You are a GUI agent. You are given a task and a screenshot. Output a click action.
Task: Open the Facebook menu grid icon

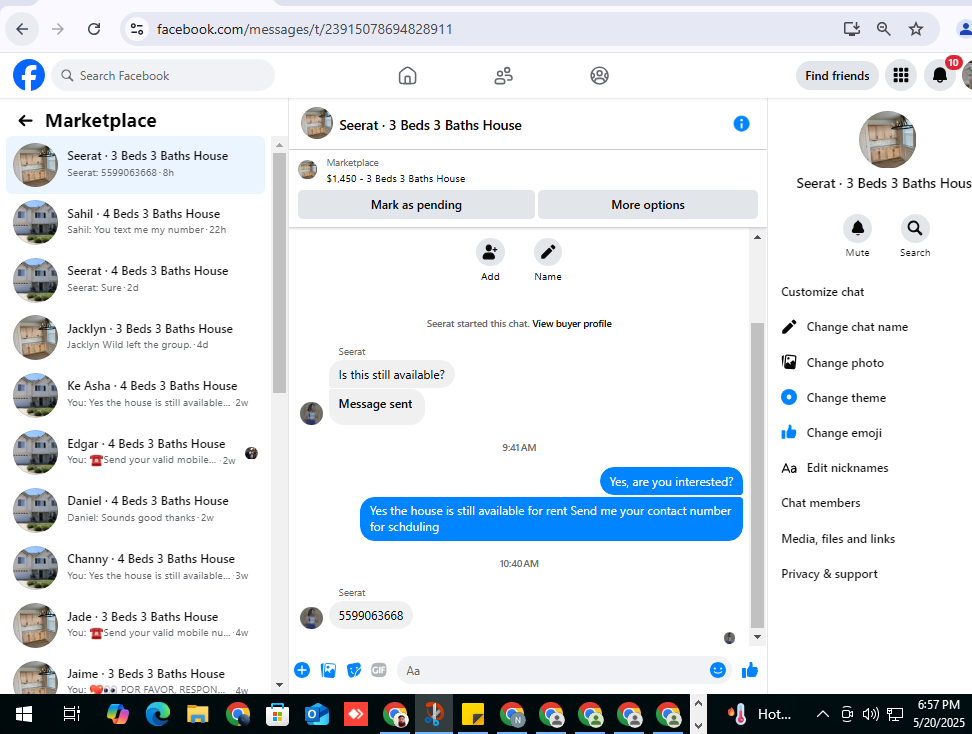click(901, 76)
